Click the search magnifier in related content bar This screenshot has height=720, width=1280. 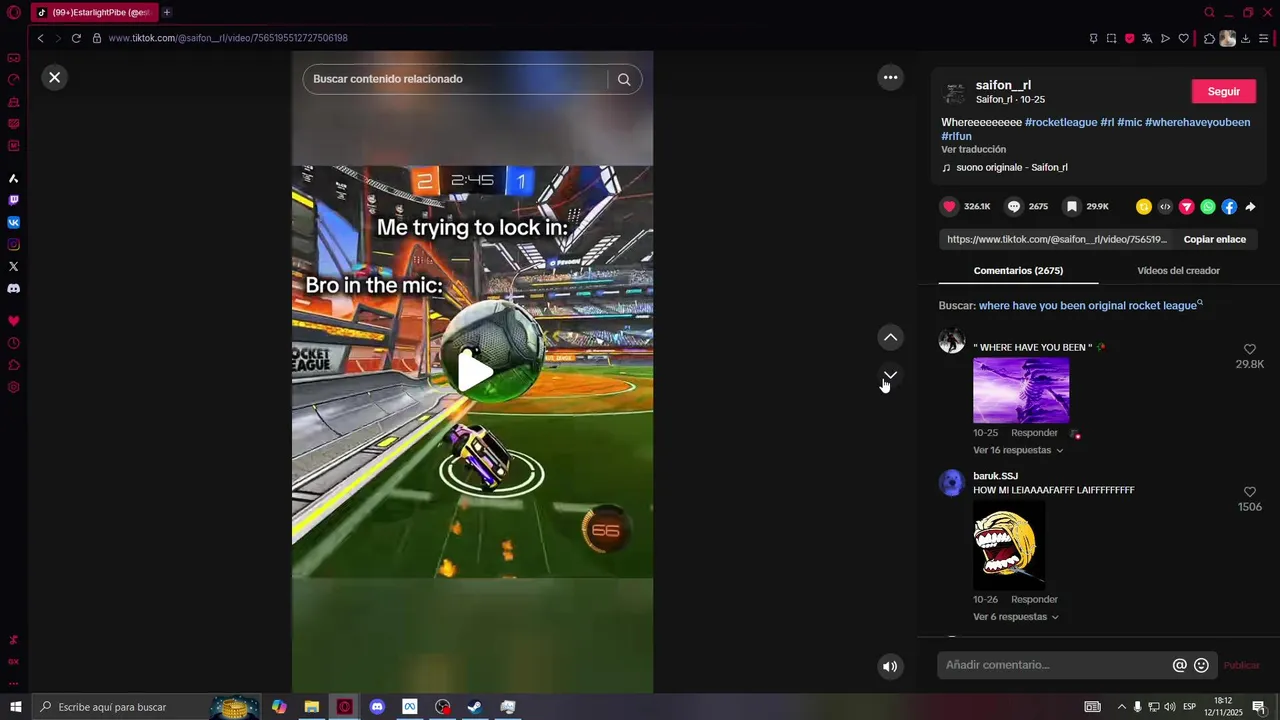[x=624, y=79]
